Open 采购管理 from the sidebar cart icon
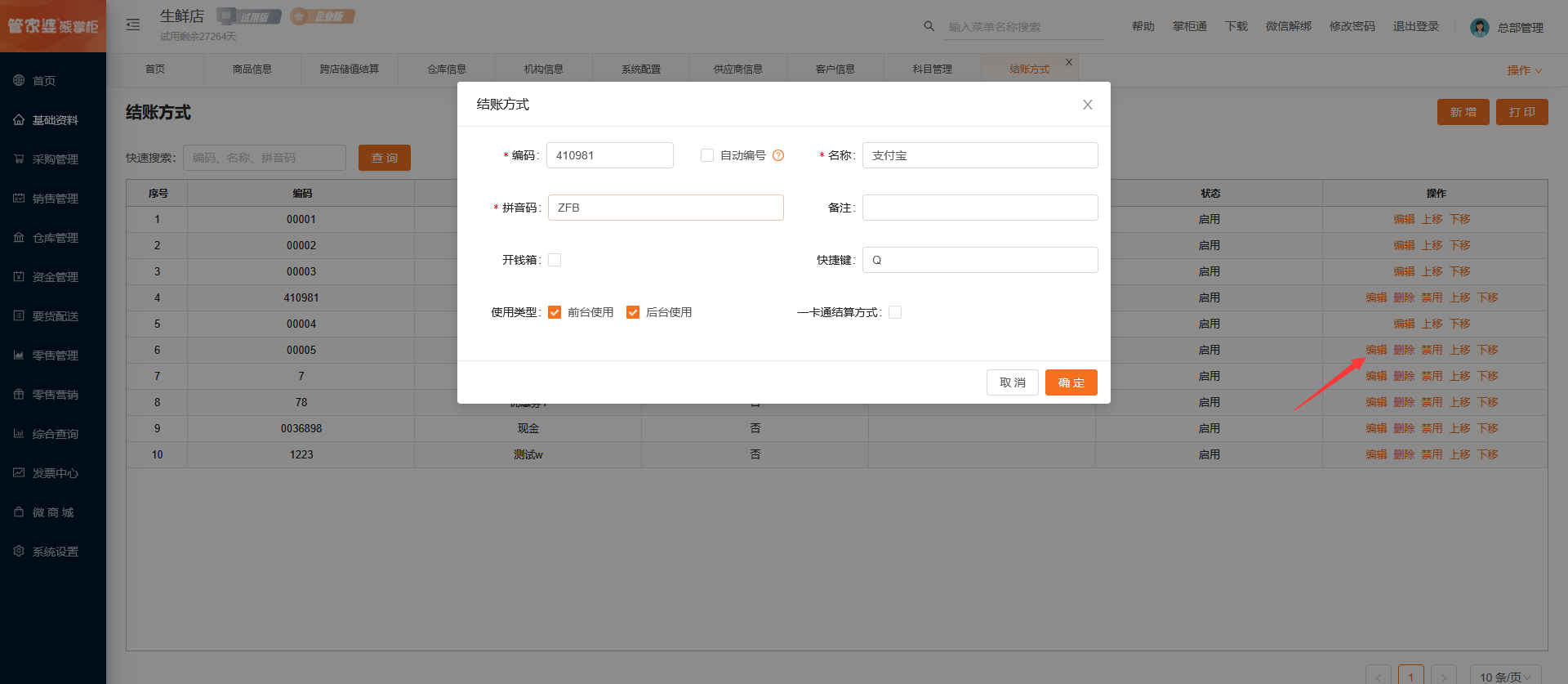1568x684 pixels. (x=19, y=159)
